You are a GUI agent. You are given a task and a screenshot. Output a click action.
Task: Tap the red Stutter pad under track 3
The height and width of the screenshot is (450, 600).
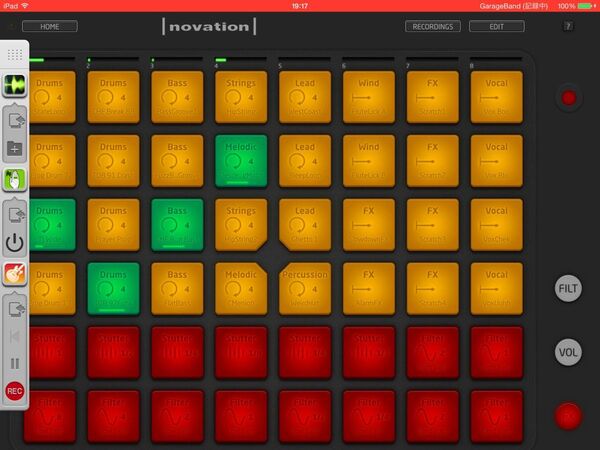tap(177, 352)
